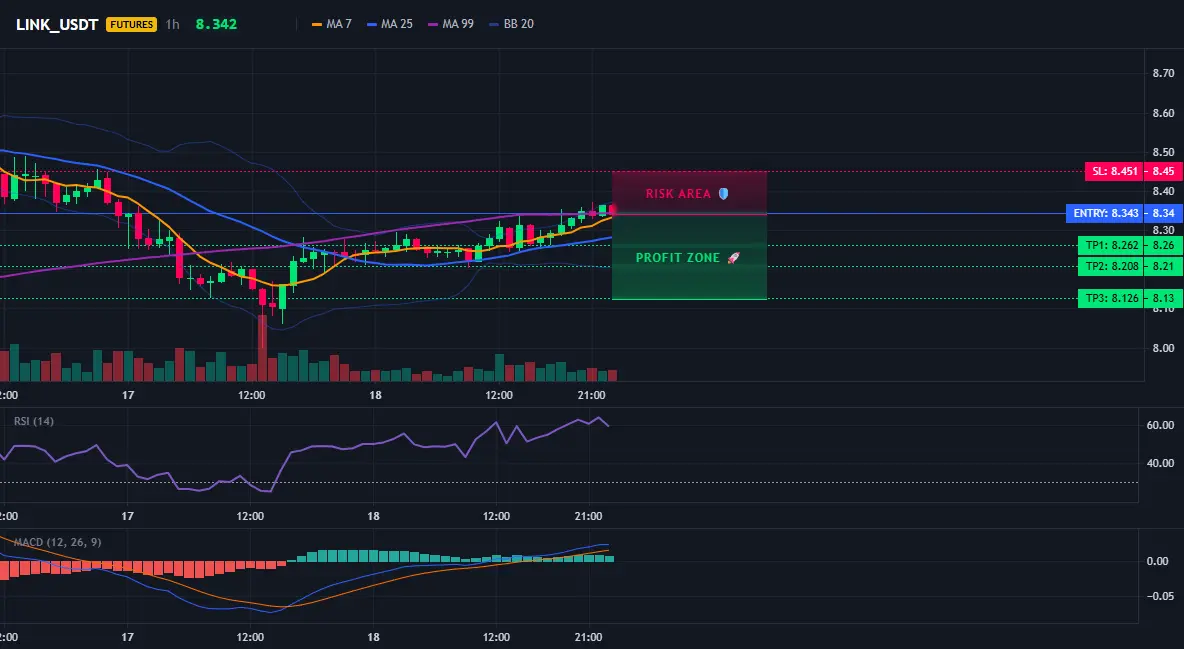Click the 8.13 price tag next to TP3

coord(1163,298)
